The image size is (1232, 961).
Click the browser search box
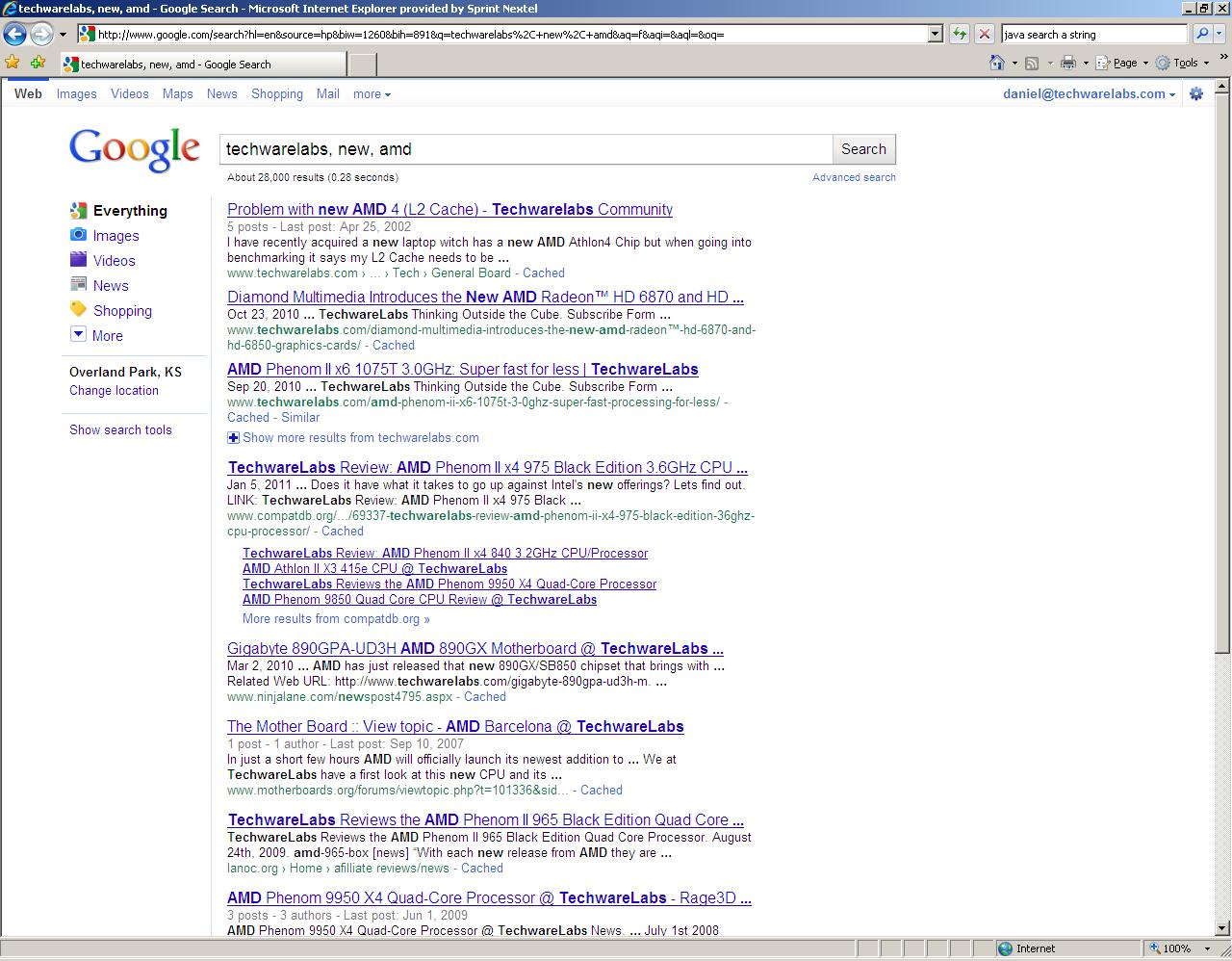[1094, 34]
